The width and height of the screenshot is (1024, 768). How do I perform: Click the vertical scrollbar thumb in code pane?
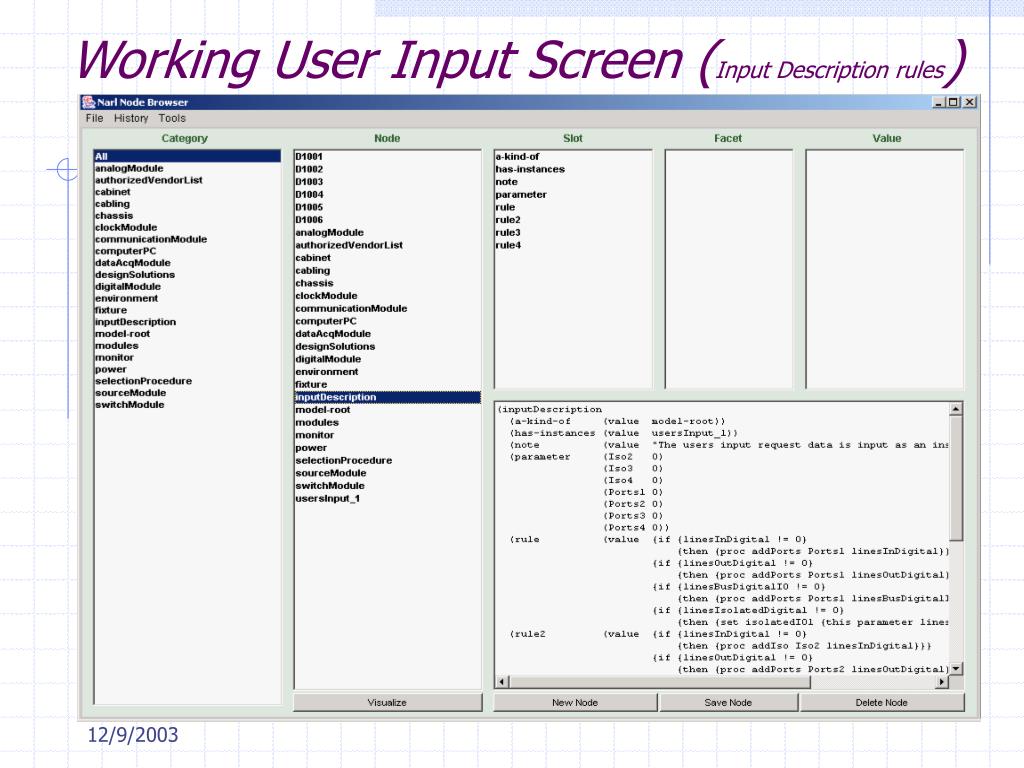coord(956,478)
